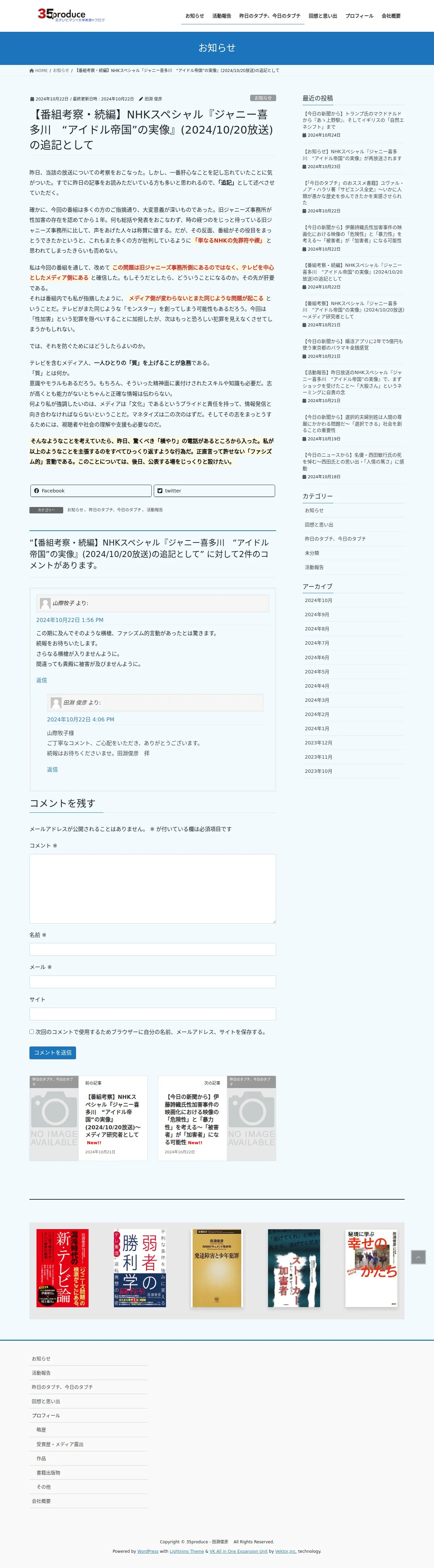Focus the メール input field
Viewport: 434px width, 1568px height.
tap(153, 982)
